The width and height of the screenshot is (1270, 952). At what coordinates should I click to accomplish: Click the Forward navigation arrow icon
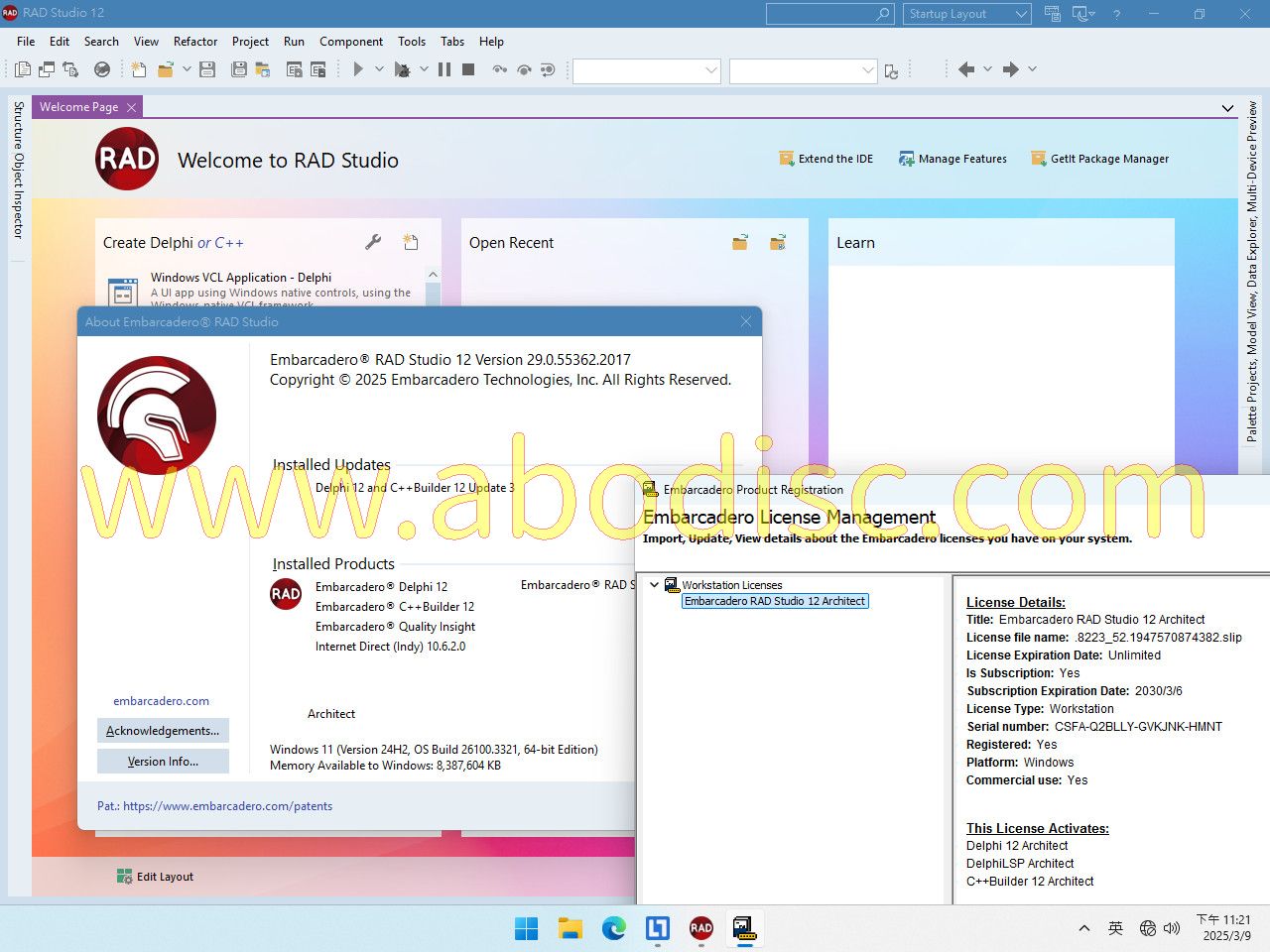coord(1010,69)
